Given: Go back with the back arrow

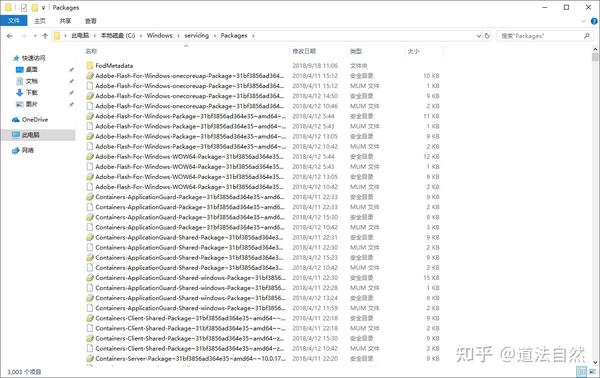Looking at the screenshot, I should (x=10, y=36).
